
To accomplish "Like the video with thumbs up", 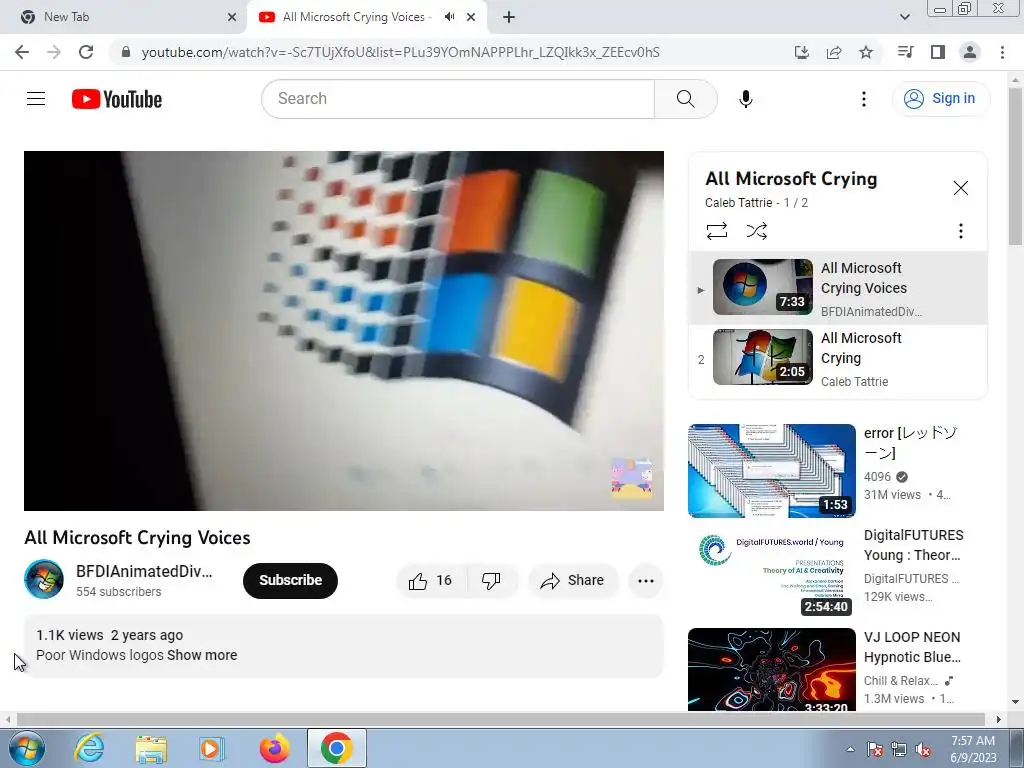I will click(x=431, y=581).
